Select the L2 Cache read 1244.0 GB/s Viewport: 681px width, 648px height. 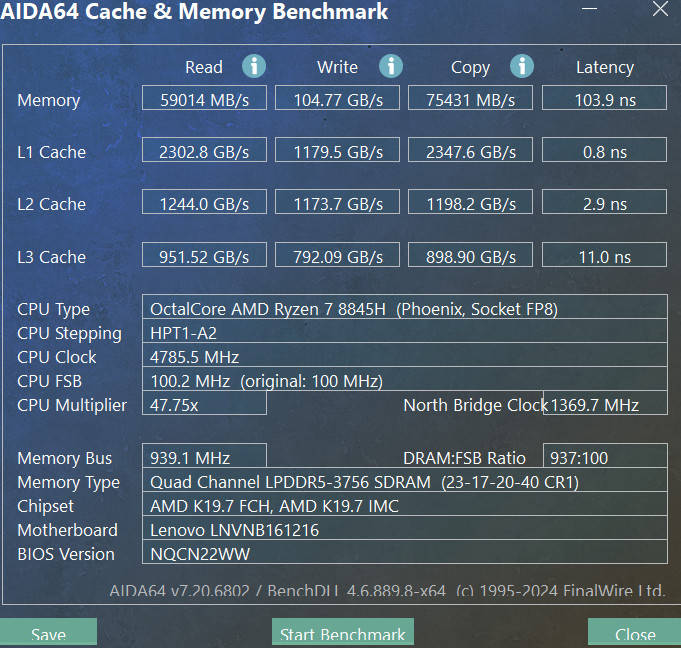pos(204,202)
